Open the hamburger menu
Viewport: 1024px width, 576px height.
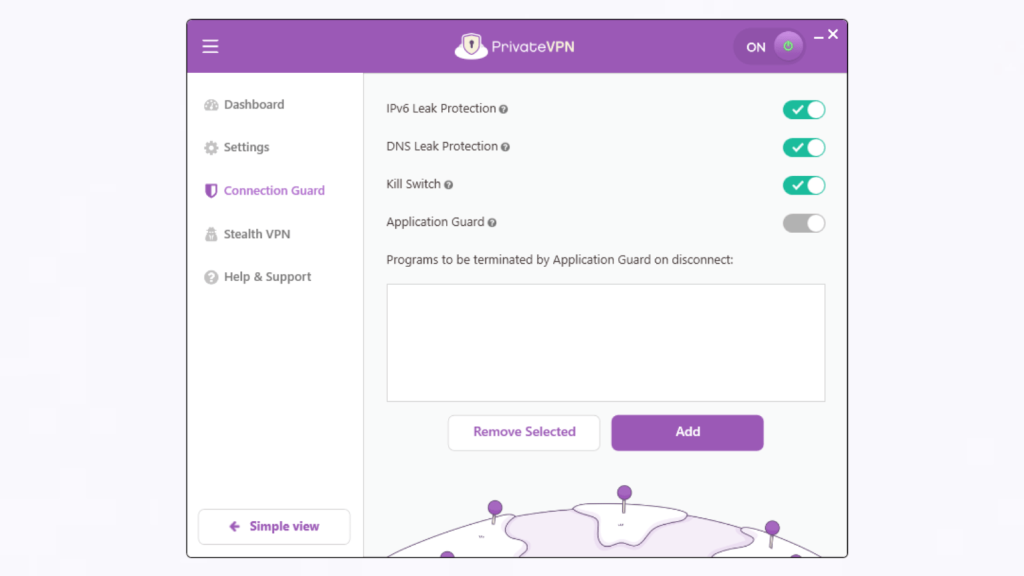click(210, 46)
